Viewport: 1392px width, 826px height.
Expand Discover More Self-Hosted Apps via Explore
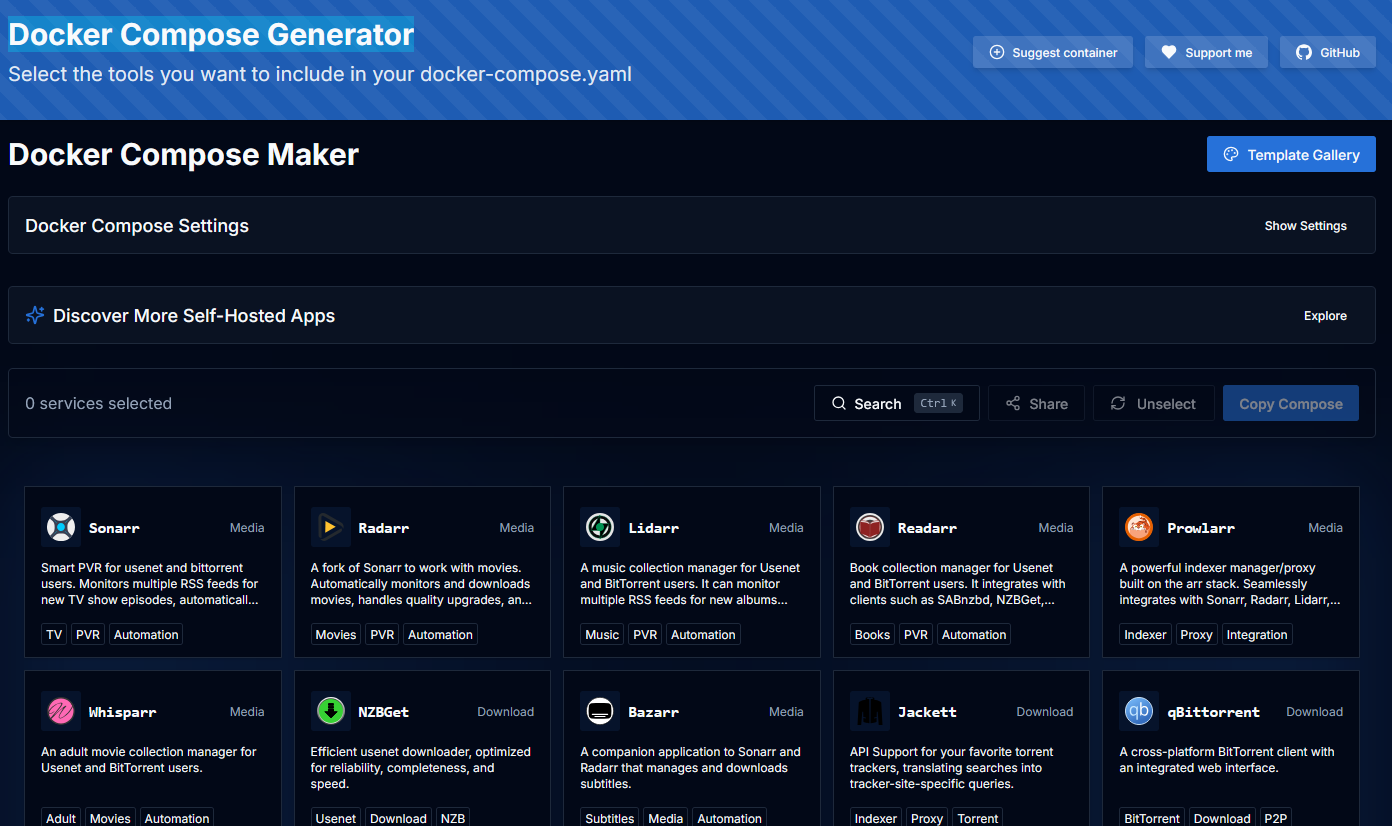coord(1325,316)
